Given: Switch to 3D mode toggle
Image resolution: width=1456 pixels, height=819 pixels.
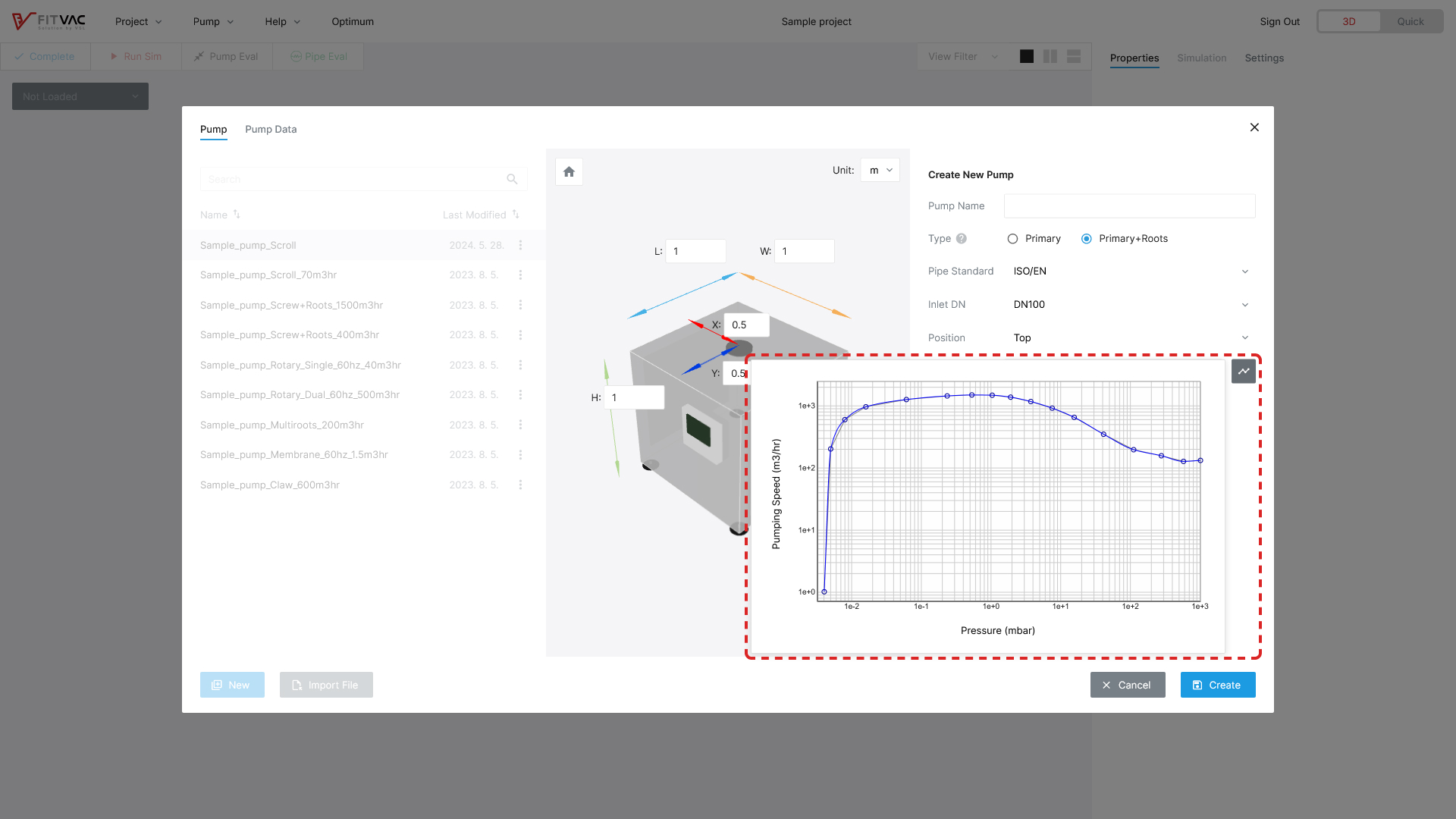Looking at the screenshot, I should click(1349, 21).
